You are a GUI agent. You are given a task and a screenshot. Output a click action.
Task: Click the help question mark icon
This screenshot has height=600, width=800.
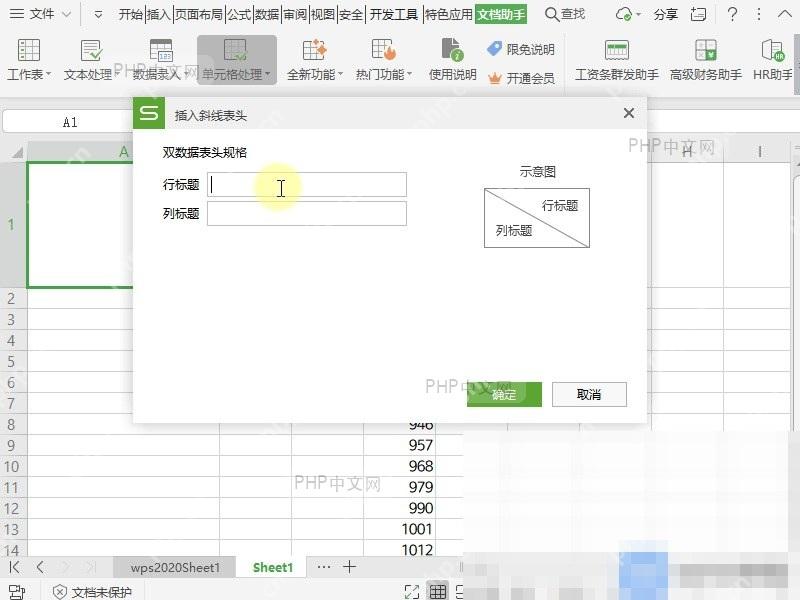[x=732, y=14]
